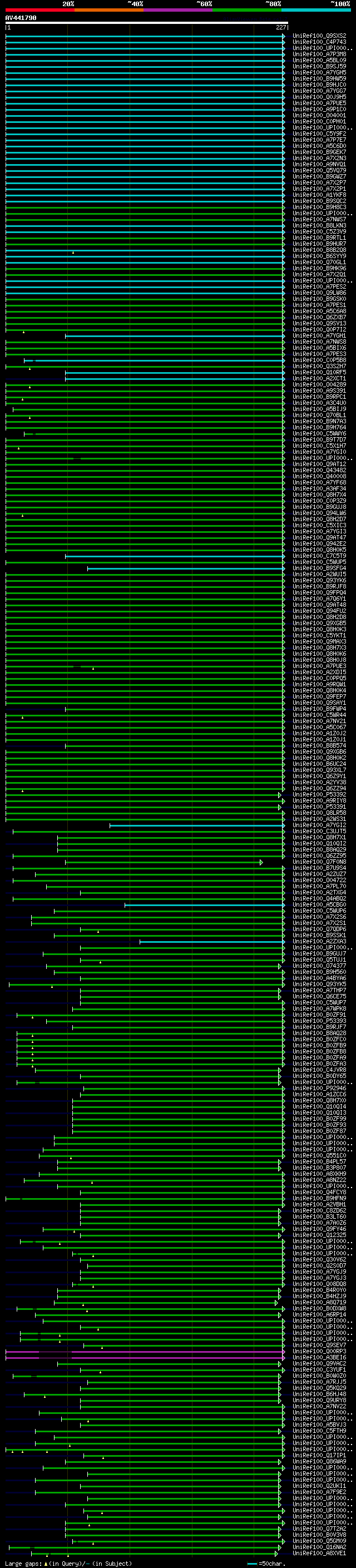Select the UniRef100_A7YGH5 label

tap(319, 72)
